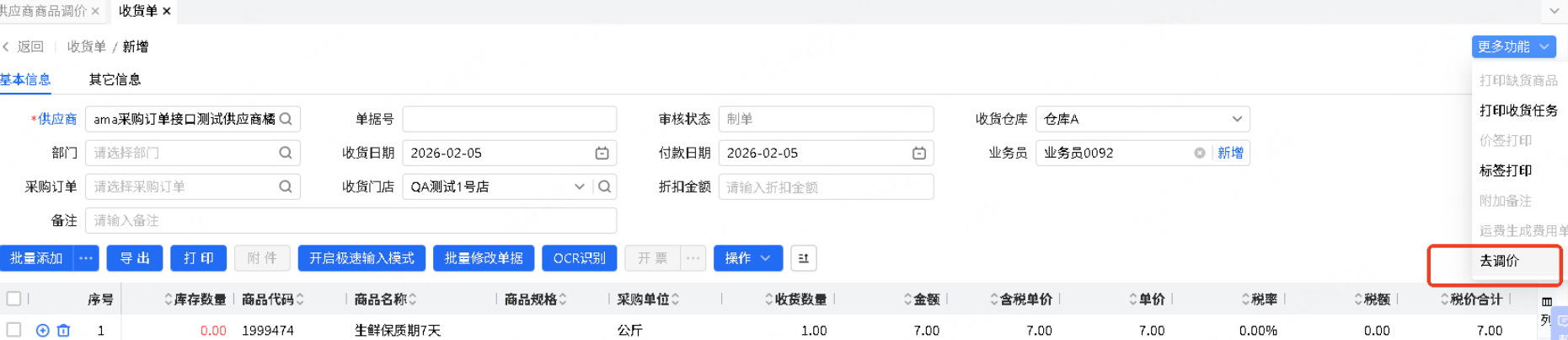Select 去调价 from the more-functions menu
The height and width of the screenshot is (340, 1568).
(x=1499, y=261)
